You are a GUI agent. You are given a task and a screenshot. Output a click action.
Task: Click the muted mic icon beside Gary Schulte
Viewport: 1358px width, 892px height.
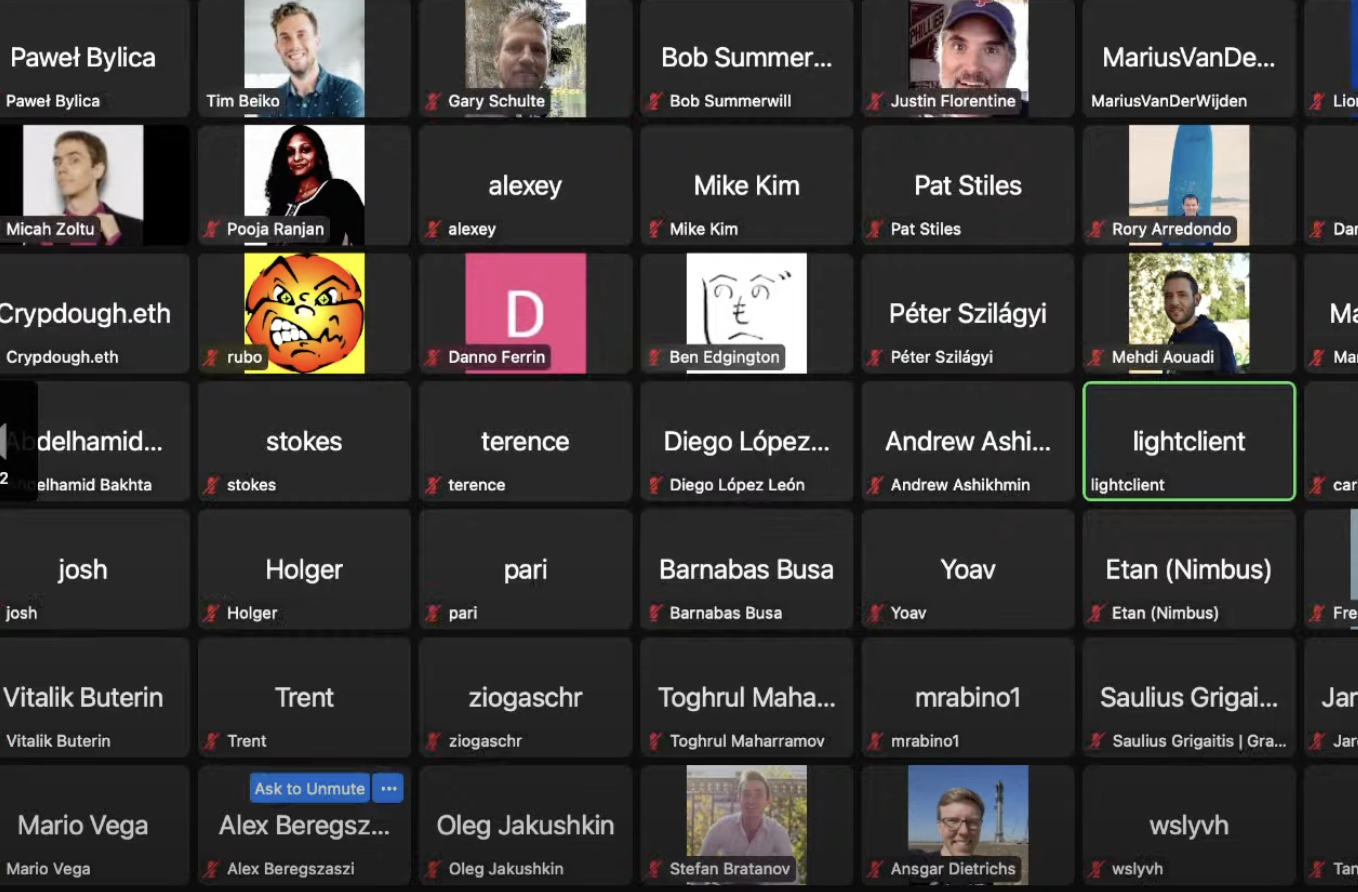tap(433, 101)
